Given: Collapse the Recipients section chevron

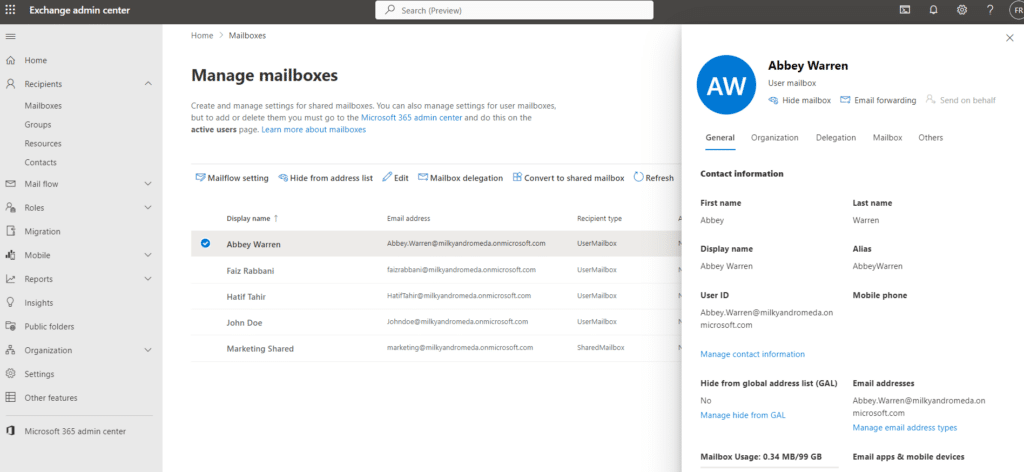Looking at the screenshot, I should [x=148, y=84].
